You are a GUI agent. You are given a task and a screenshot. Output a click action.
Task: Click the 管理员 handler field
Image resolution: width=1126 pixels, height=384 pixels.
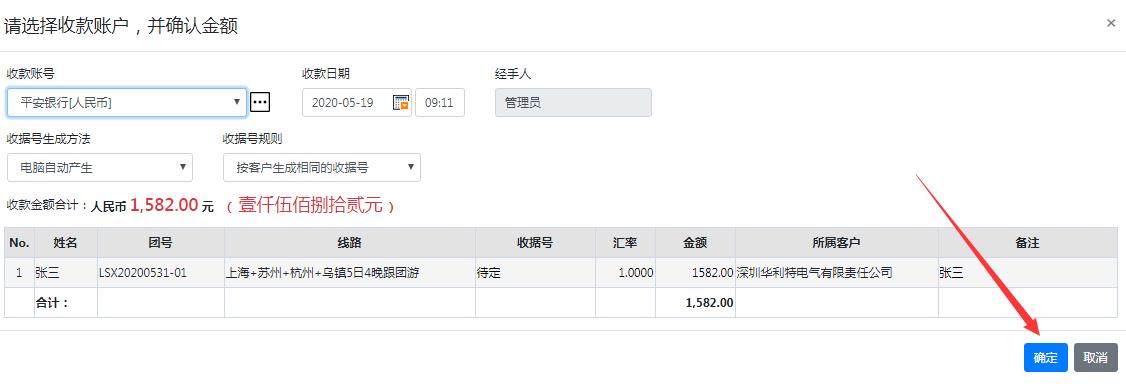point(573,103)
